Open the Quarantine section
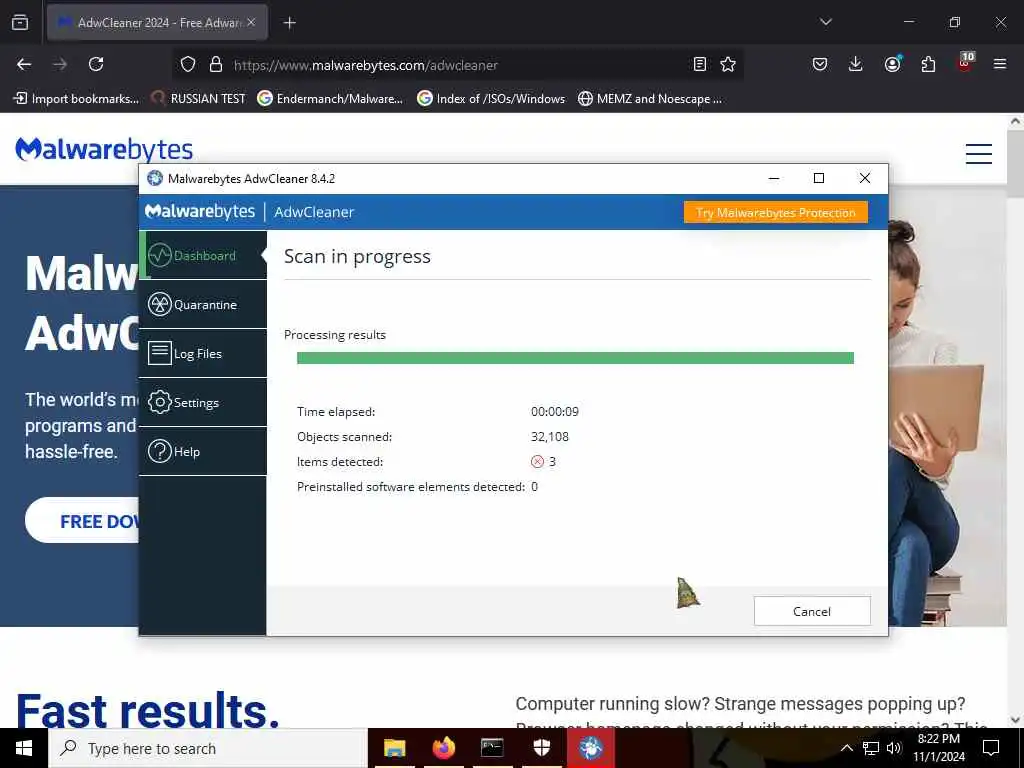Image resolution: width=1024 pixels, height=768 pixels. [203, 304]
